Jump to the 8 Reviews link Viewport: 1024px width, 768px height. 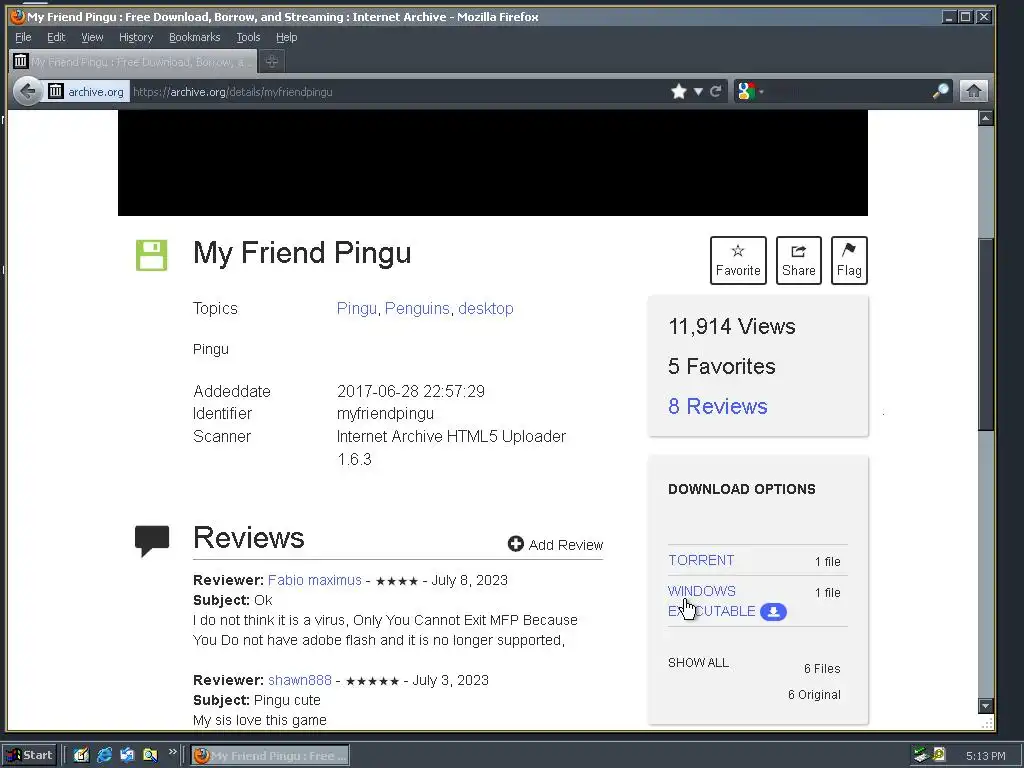coord(717,406)
